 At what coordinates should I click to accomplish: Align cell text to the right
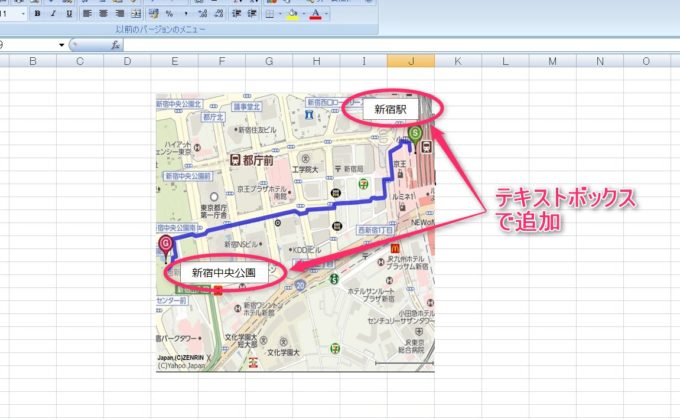pos(120,14)
